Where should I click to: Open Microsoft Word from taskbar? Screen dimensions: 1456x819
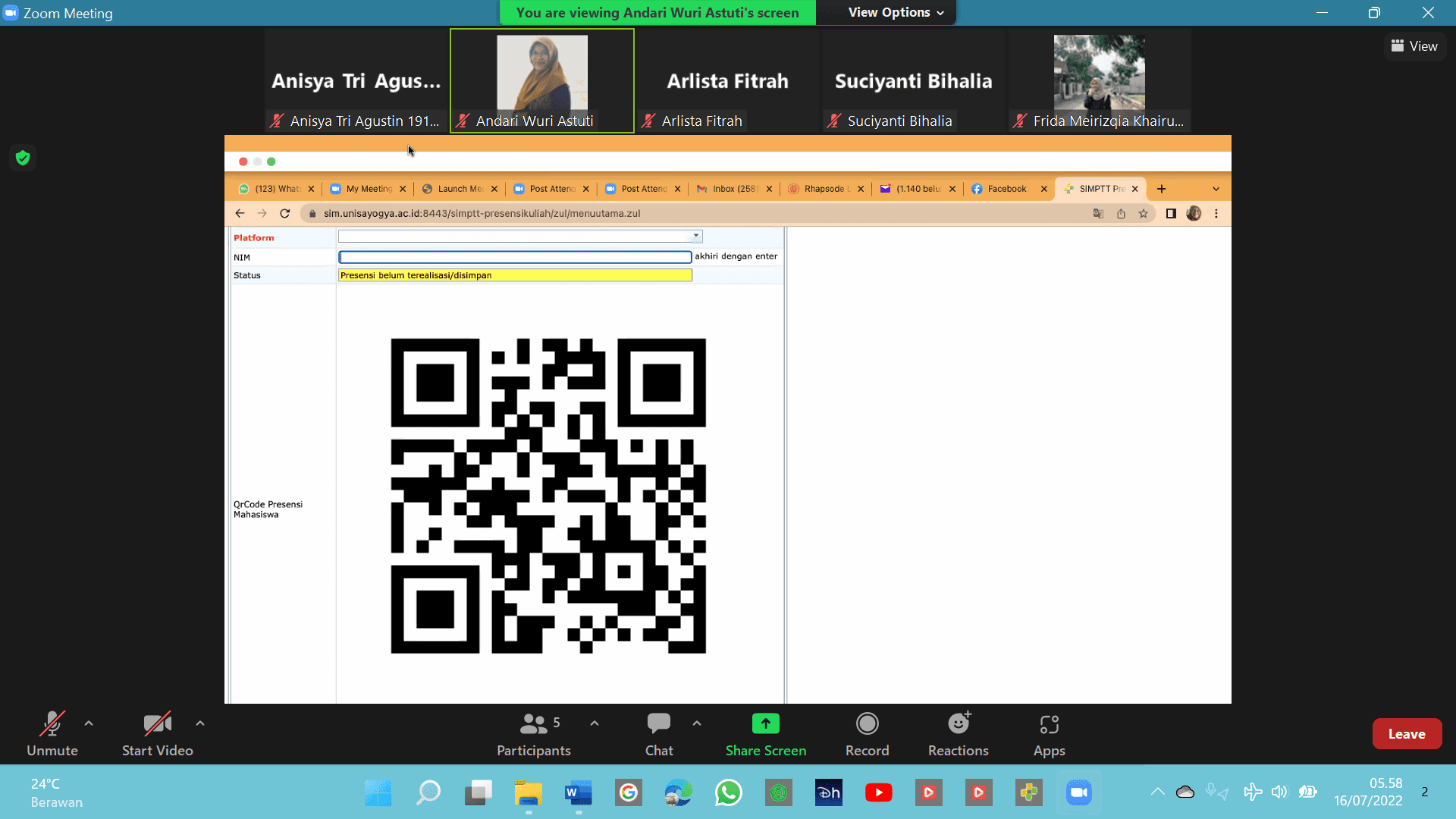click(x=579, y=793)
